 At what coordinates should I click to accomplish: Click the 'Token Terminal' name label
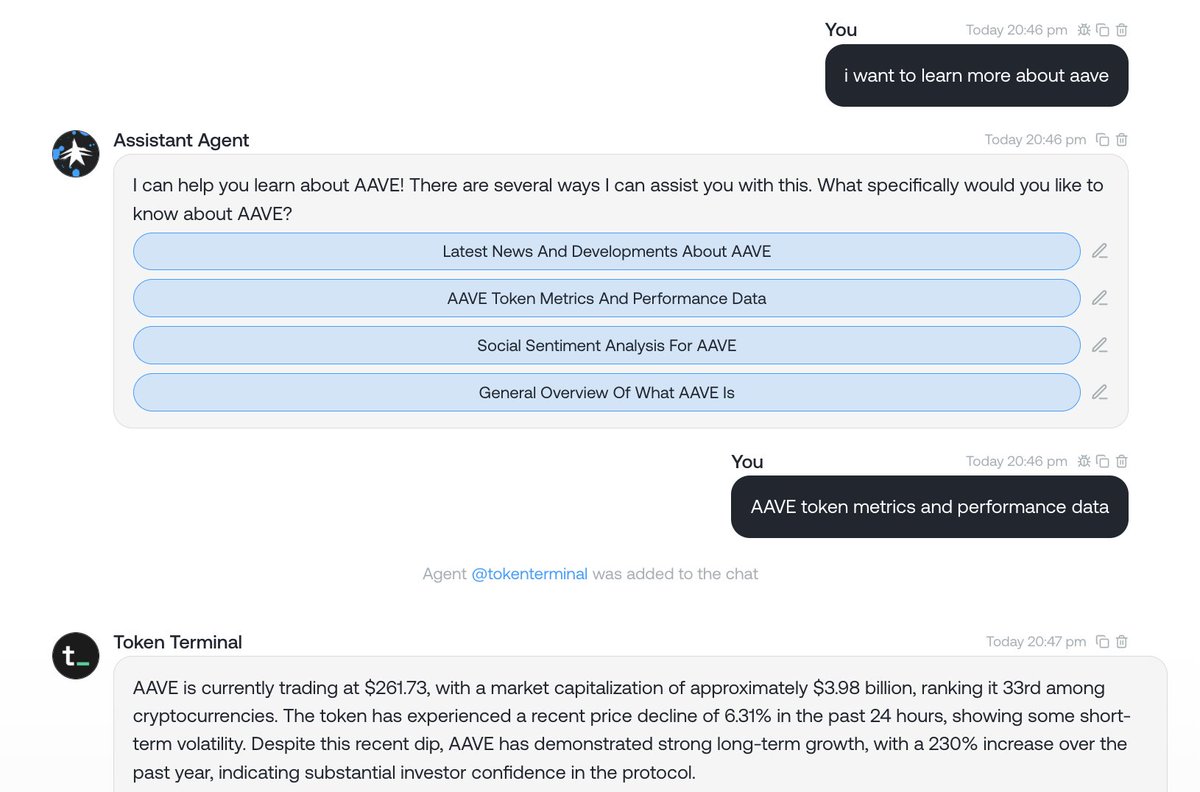pyautogui.click(x=178, y=642)
